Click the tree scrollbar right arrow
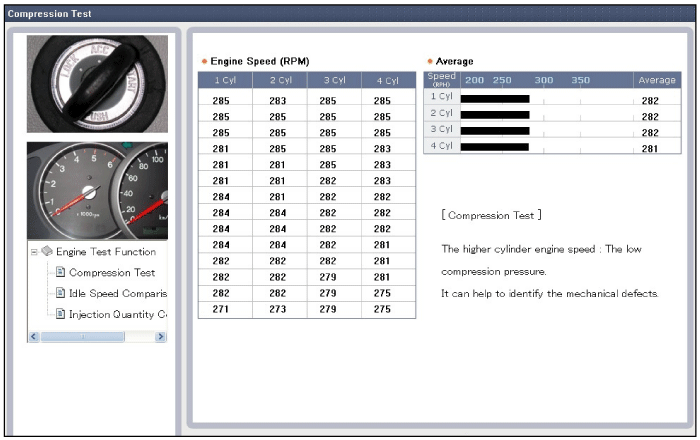Image resolution: width=700 pixels, height=440 pixels. [x=161, y=336]
